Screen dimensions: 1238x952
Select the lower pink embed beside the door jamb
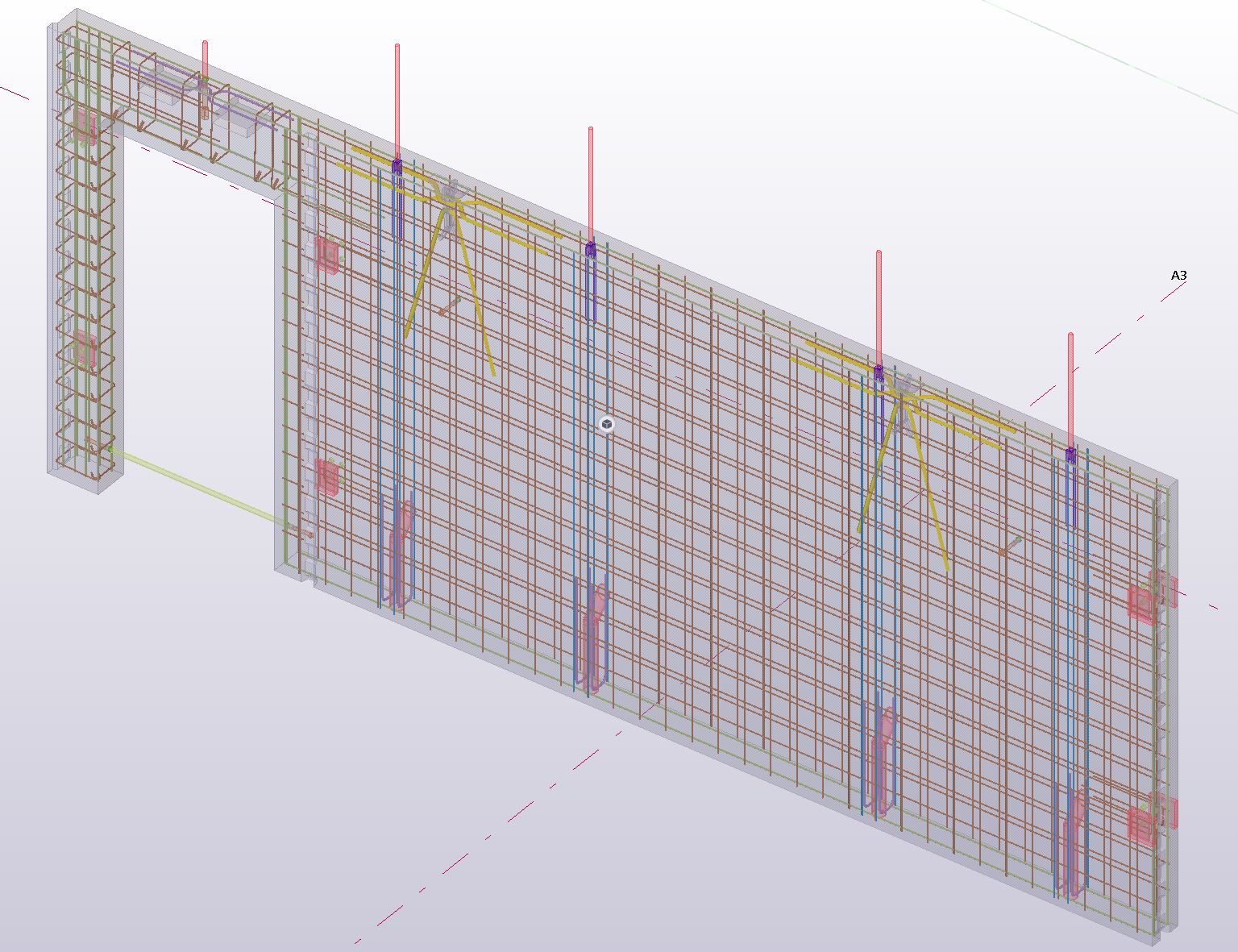tap(327, 476)
